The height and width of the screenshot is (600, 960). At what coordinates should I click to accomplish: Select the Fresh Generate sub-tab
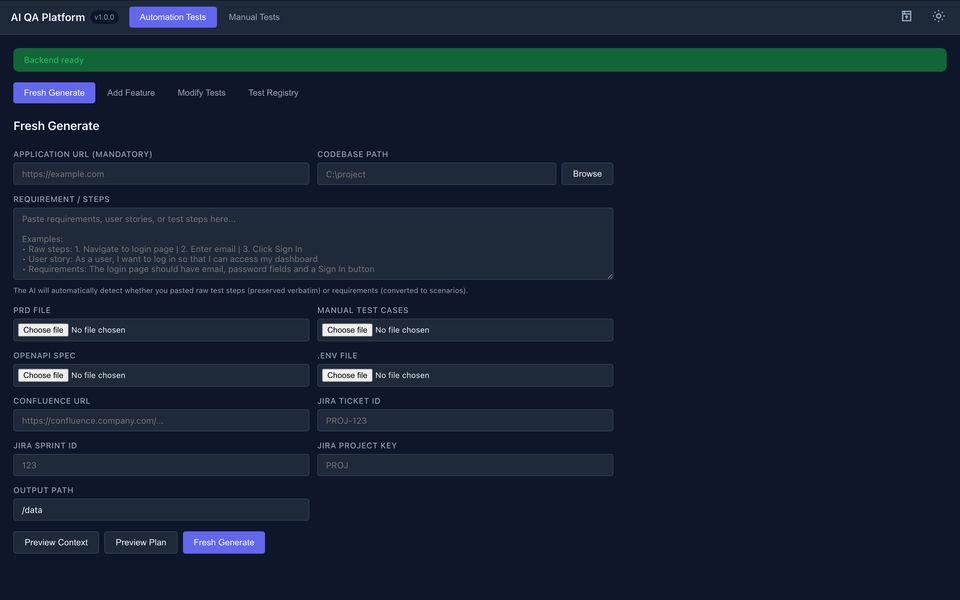(x=54, y=92)
